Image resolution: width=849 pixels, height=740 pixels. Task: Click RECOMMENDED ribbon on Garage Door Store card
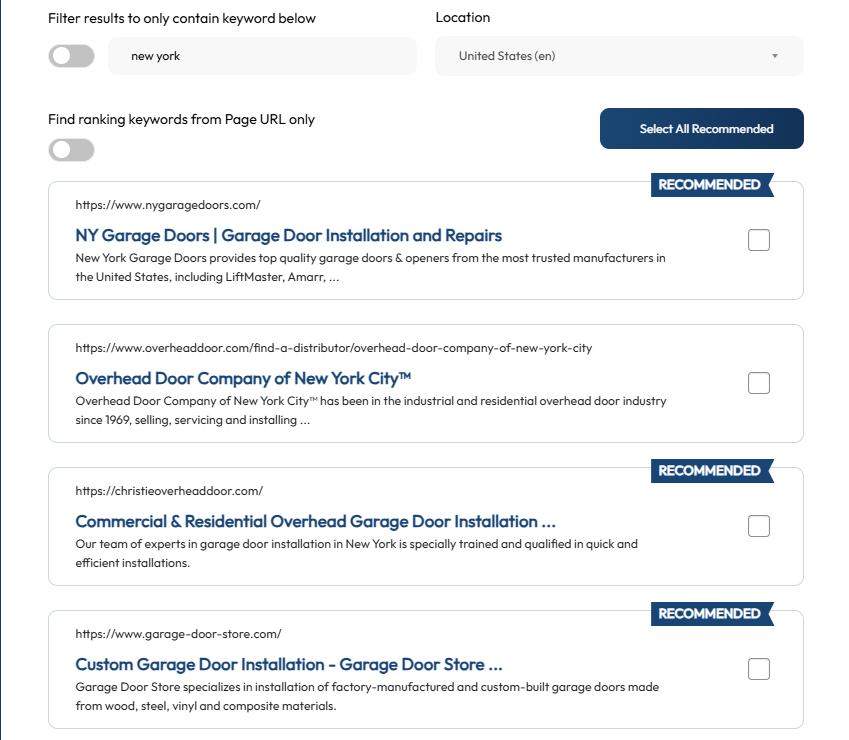(711, 613)
